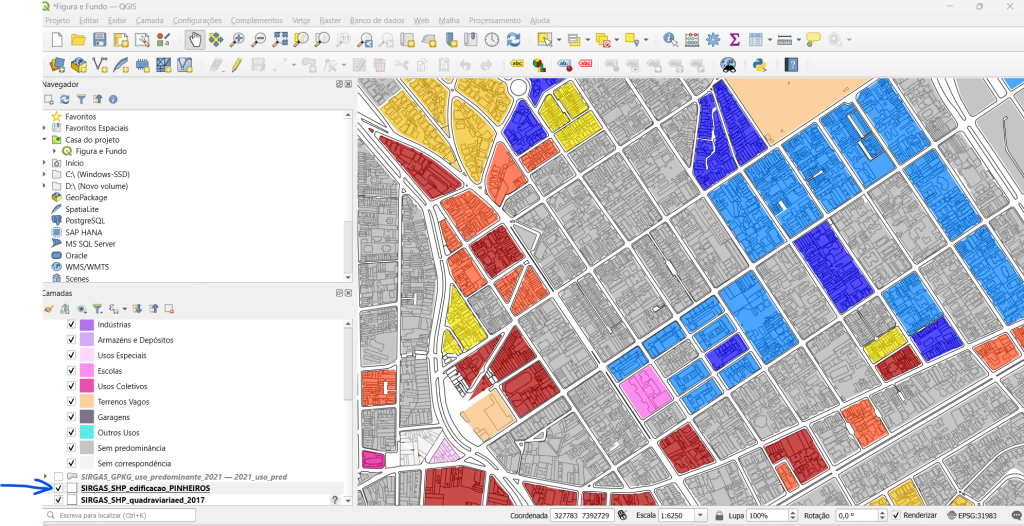
Task: Select the Zoom Out magnifier tool
Action: tap(258, 39)
